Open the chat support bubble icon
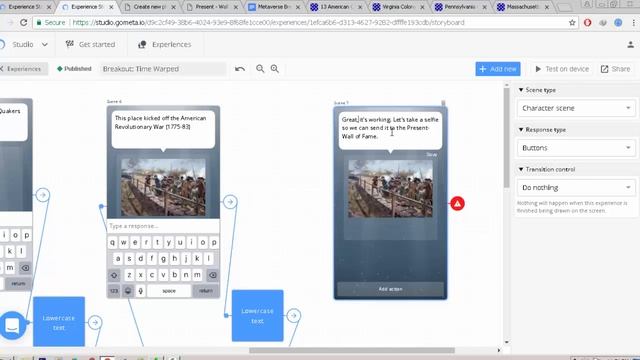The height and width of the screenshot is (360, 640). [12, 325]
